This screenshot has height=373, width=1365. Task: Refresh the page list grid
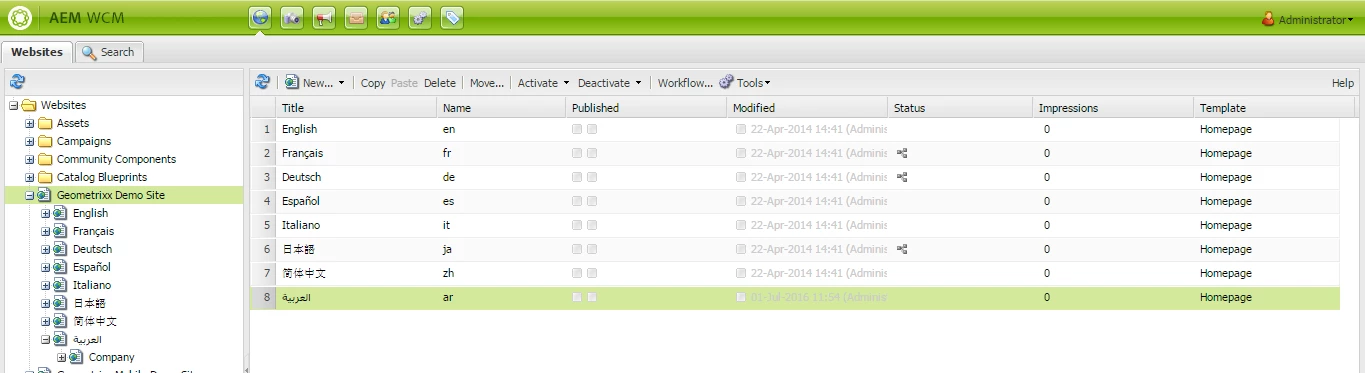point(262,82)
